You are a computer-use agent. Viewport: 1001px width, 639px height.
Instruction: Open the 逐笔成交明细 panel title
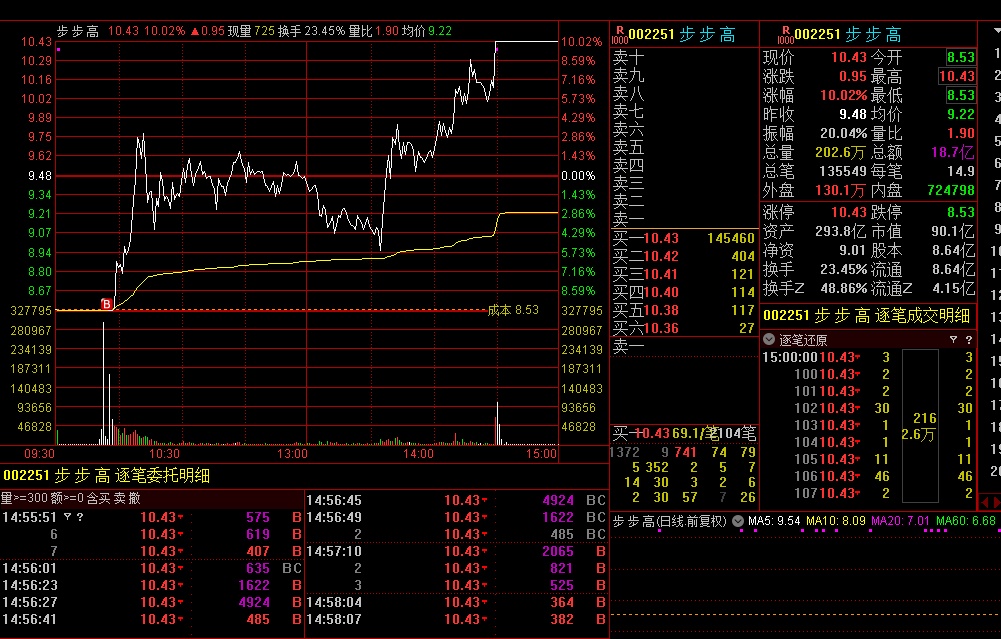(866, 315)
